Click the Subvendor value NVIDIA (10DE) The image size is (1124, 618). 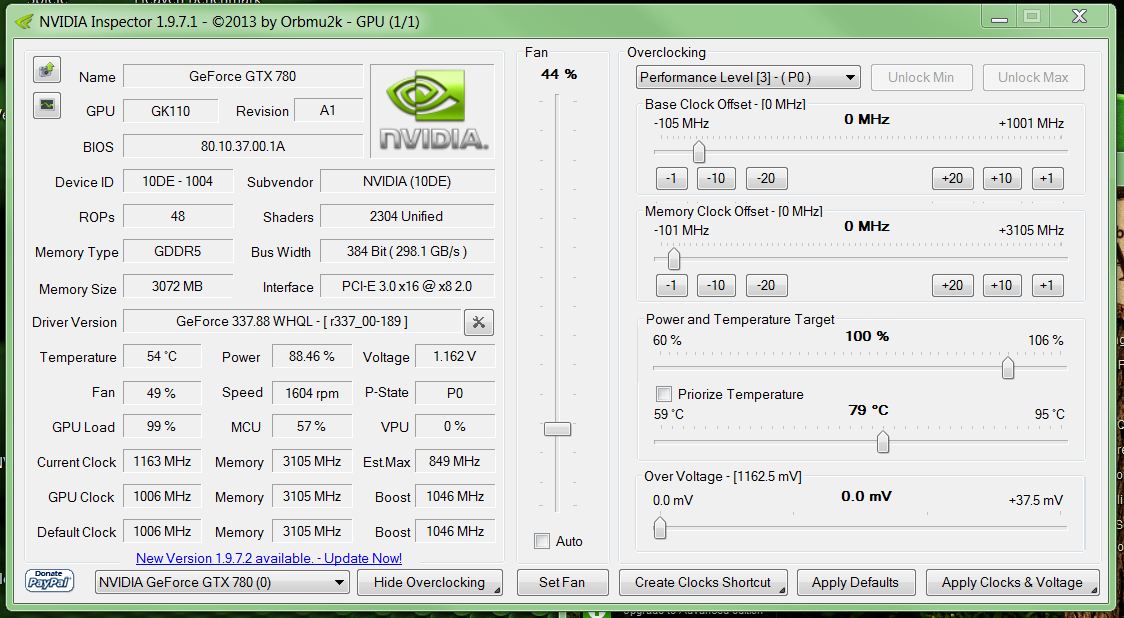click(x=406, y=181)
